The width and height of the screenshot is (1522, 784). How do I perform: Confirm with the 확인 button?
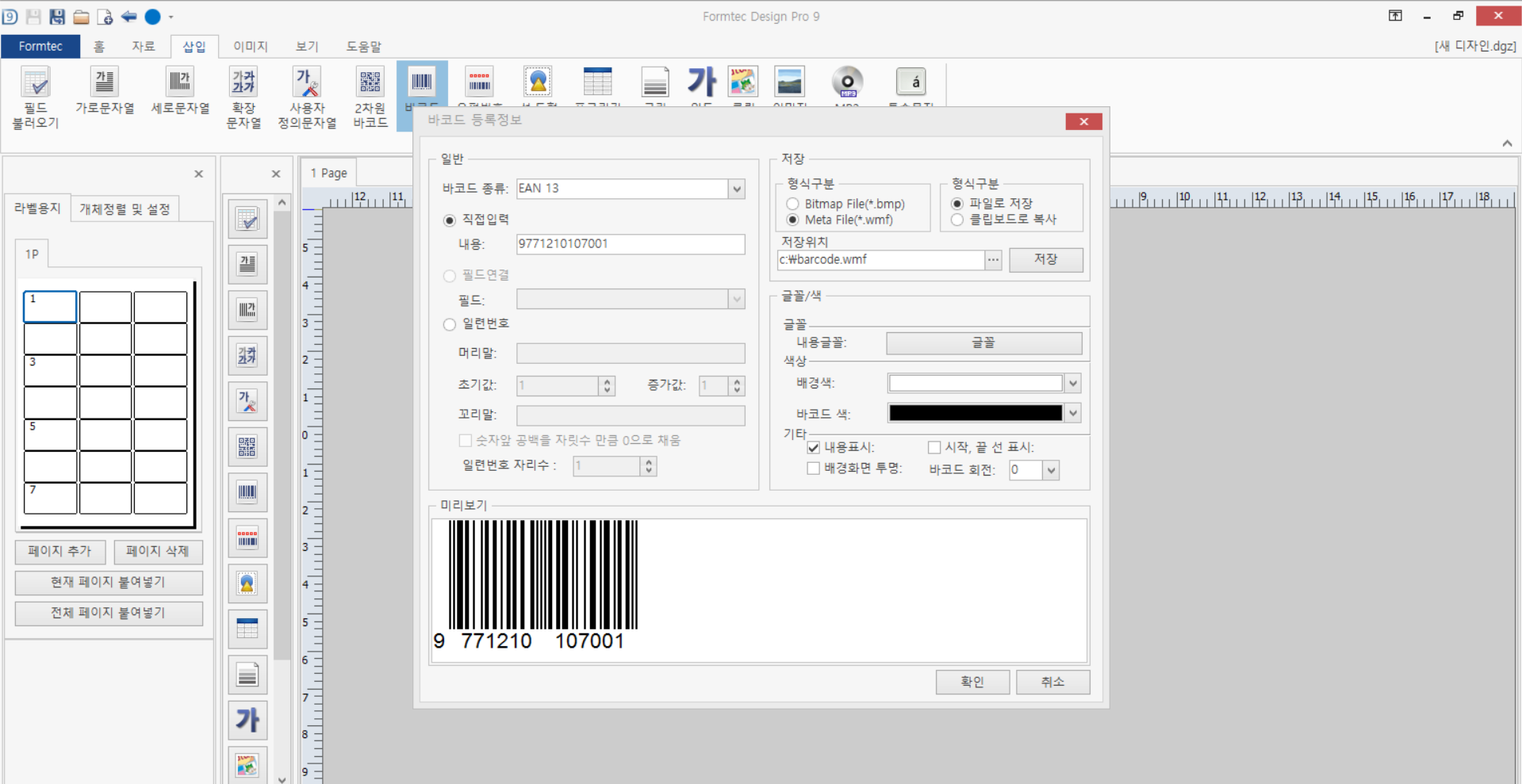(972, 682)
